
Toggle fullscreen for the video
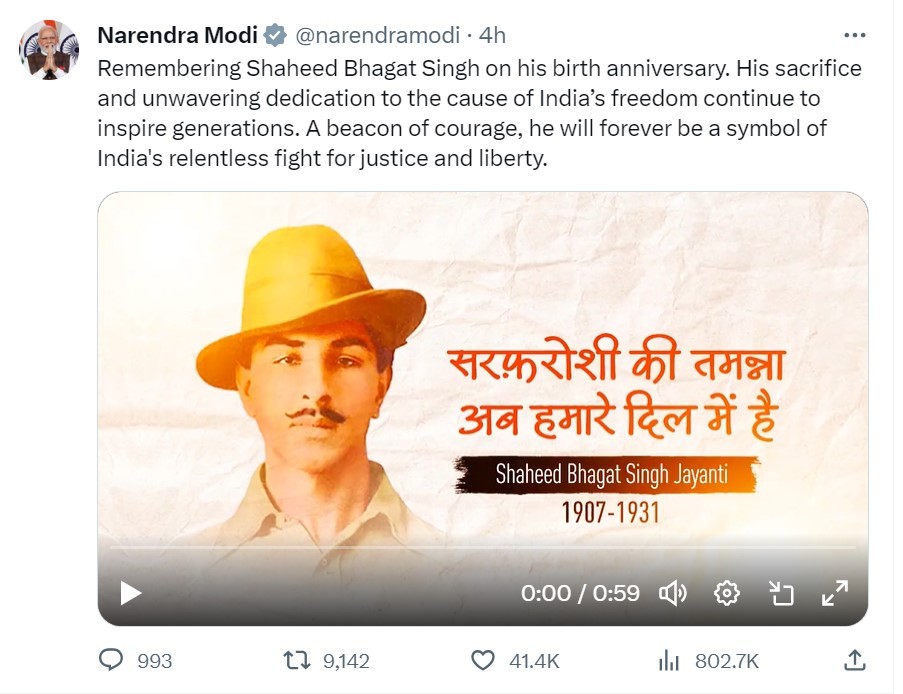click(835, 593)
